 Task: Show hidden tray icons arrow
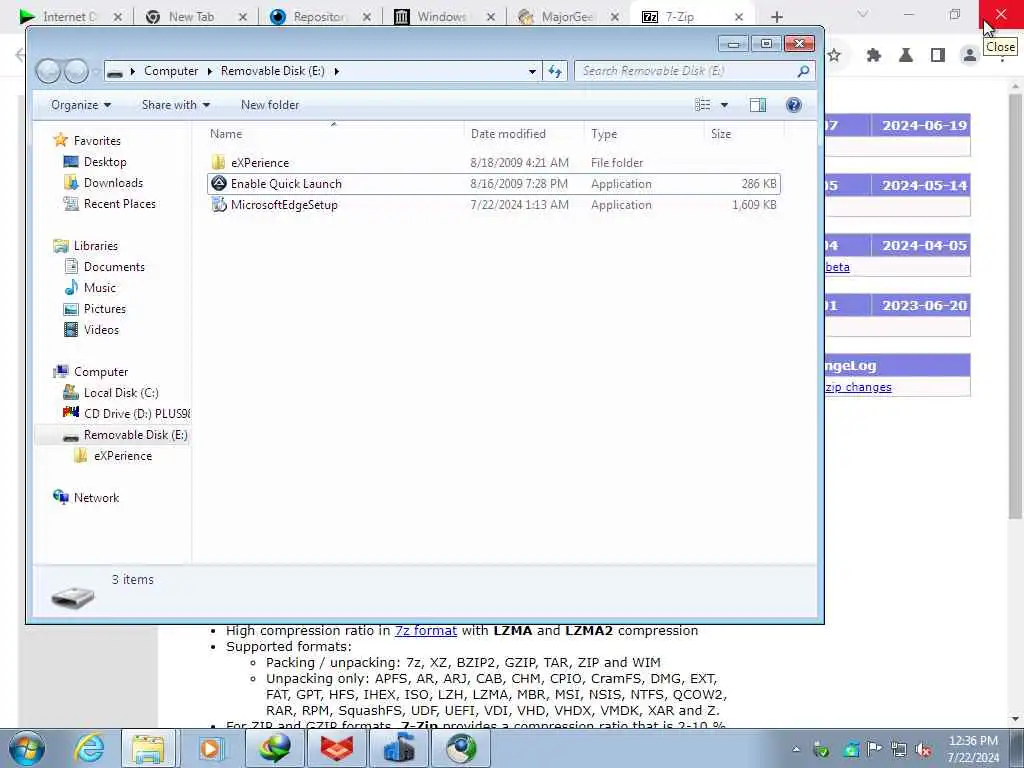point(796,749)
